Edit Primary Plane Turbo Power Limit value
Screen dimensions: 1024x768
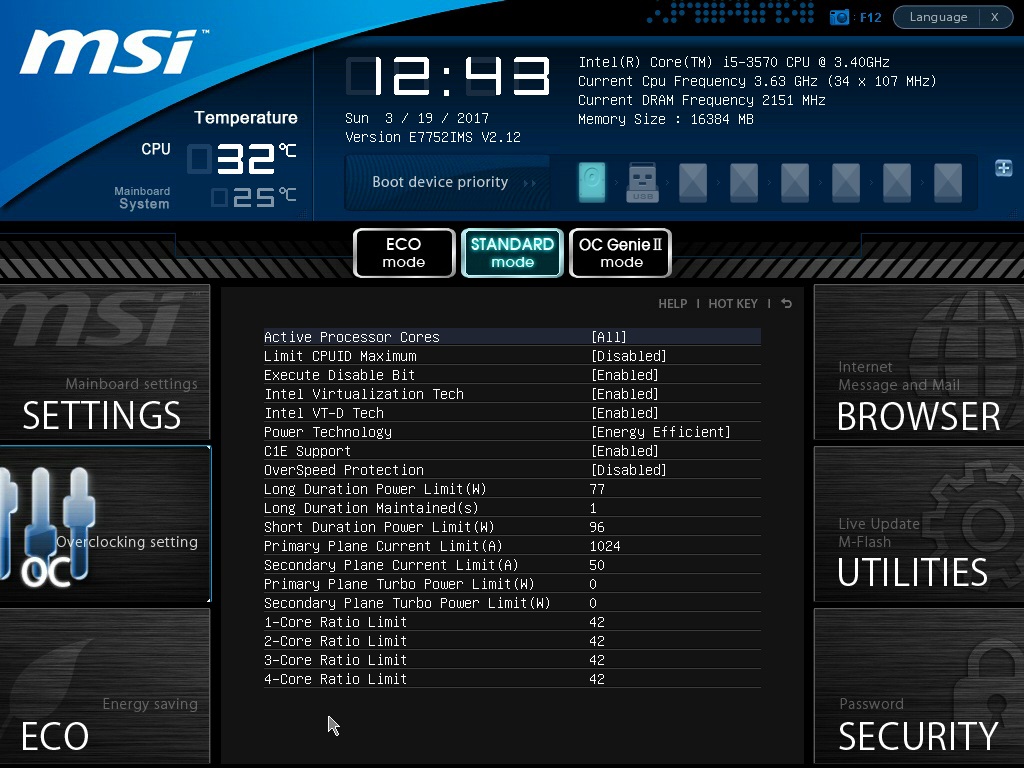click(x=593, y=584)
